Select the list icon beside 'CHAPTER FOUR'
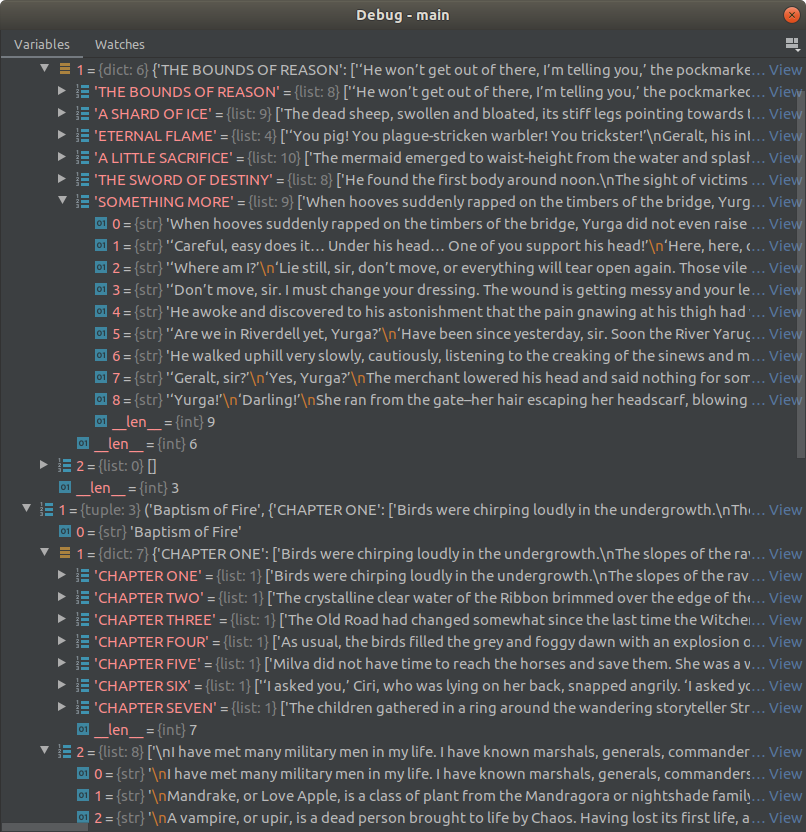Image resolution: width=806 pixels, height=832 pixels. click(83, 642)
